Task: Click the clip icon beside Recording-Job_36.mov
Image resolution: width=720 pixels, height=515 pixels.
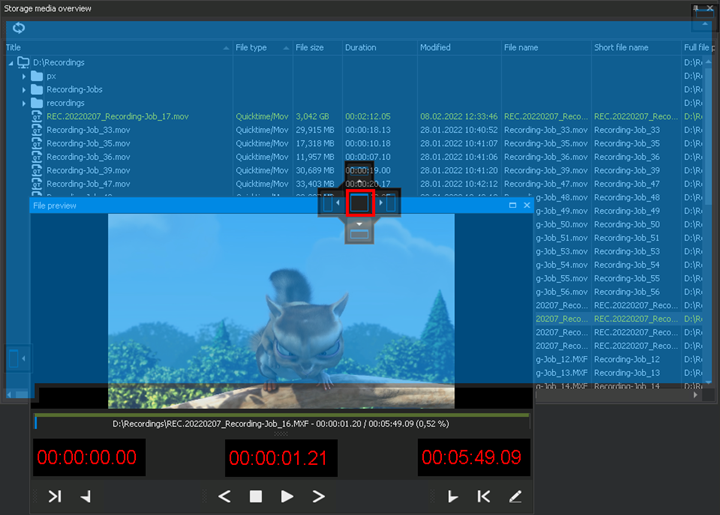Action: (37, 157)
